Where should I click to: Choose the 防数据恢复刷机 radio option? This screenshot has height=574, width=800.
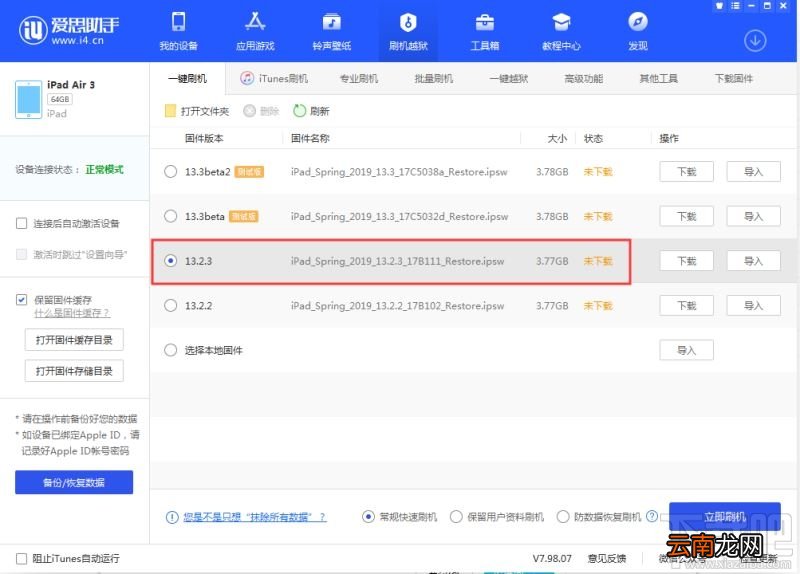tap(563, 517)
